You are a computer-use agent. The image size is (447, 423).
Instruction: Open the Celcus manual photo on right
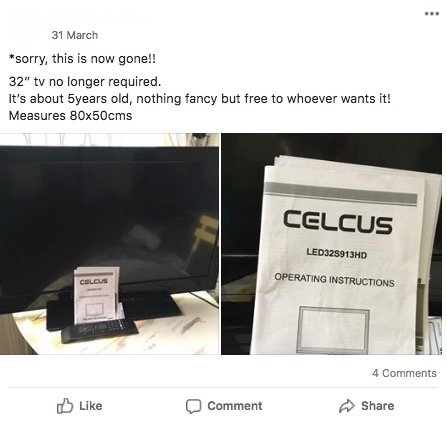coord(331,244)
